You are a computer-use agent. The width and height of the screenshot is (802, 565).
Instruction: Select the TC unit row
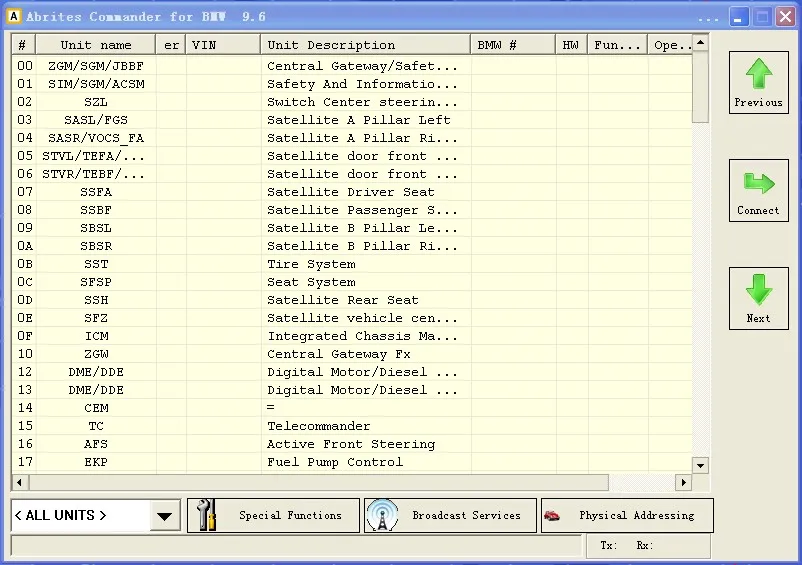point(352,426)
